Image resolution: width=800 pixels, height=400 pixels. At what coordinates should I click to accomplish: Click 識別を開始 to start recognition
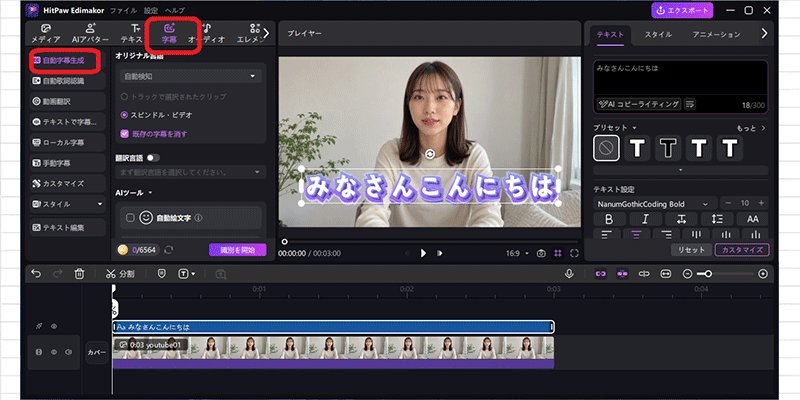click(237, 249)
